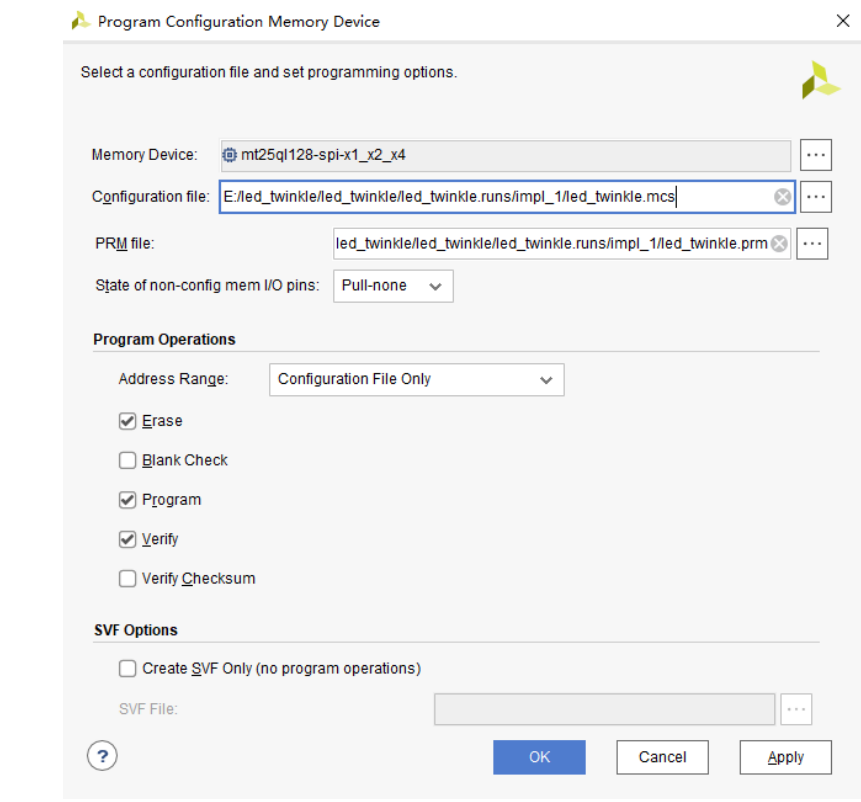Enable the Blank Check option
The width and height of the screenshot is (861, 802).
pos(127,460)
